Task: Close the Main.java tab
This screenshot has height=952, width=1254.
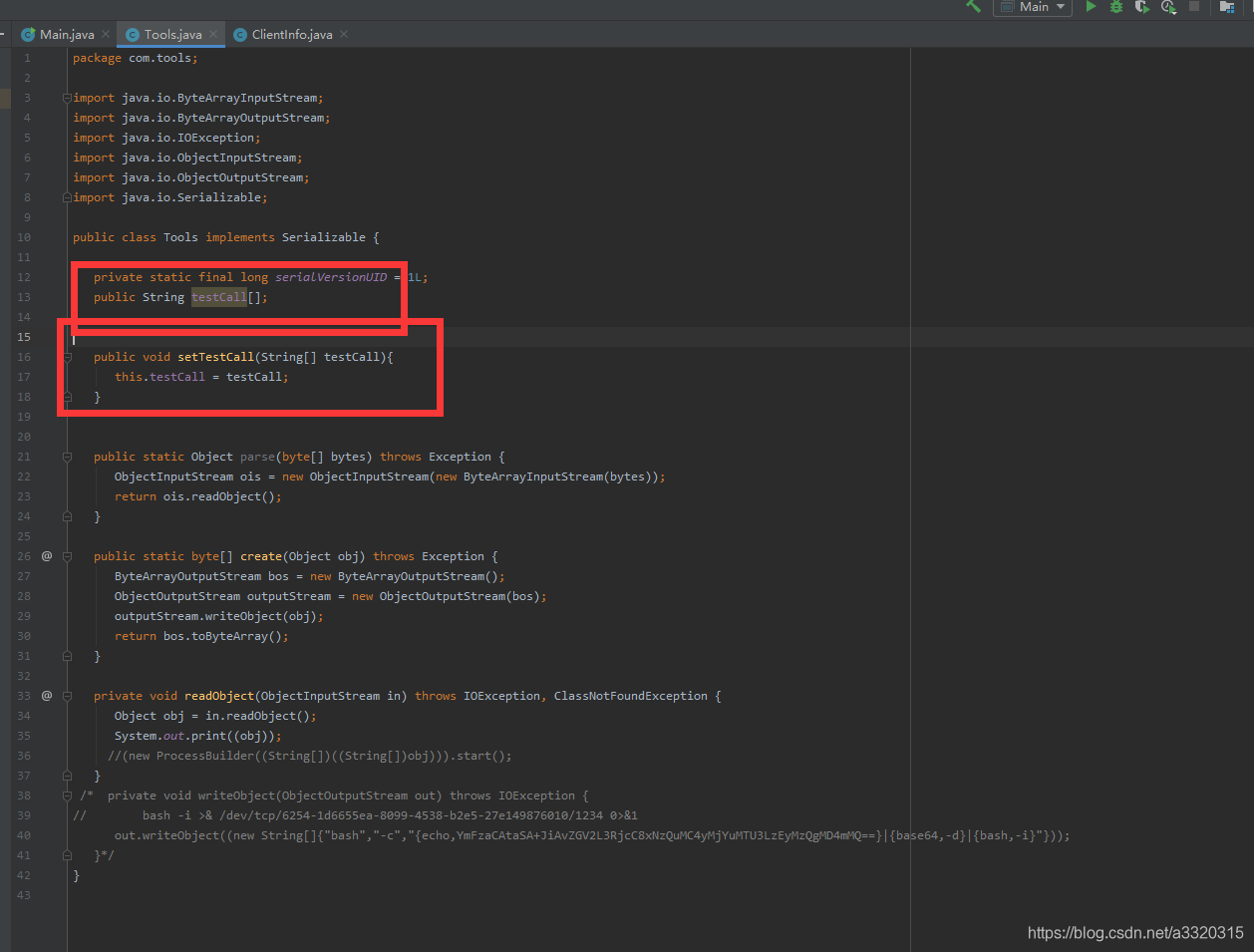Action: coord(106,34)
